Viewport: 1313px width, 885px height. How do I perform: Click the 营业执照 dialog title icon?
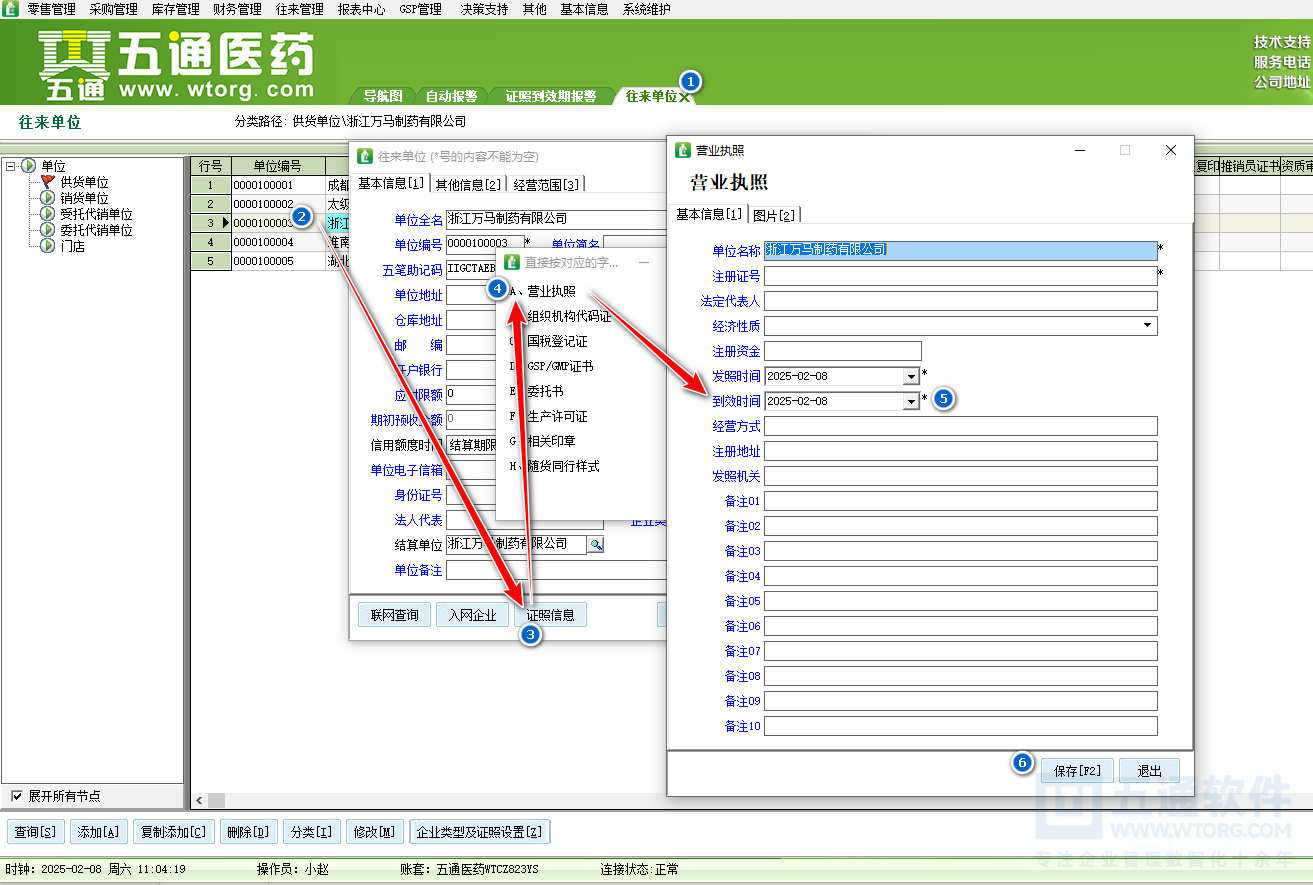683,150
